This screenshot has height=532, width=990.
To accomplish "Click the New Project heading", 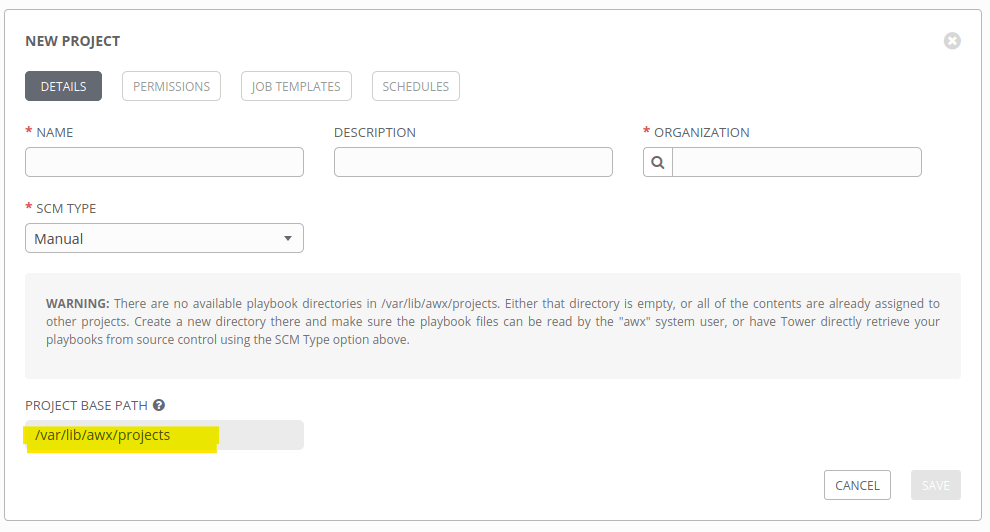I will pos(72,41).
